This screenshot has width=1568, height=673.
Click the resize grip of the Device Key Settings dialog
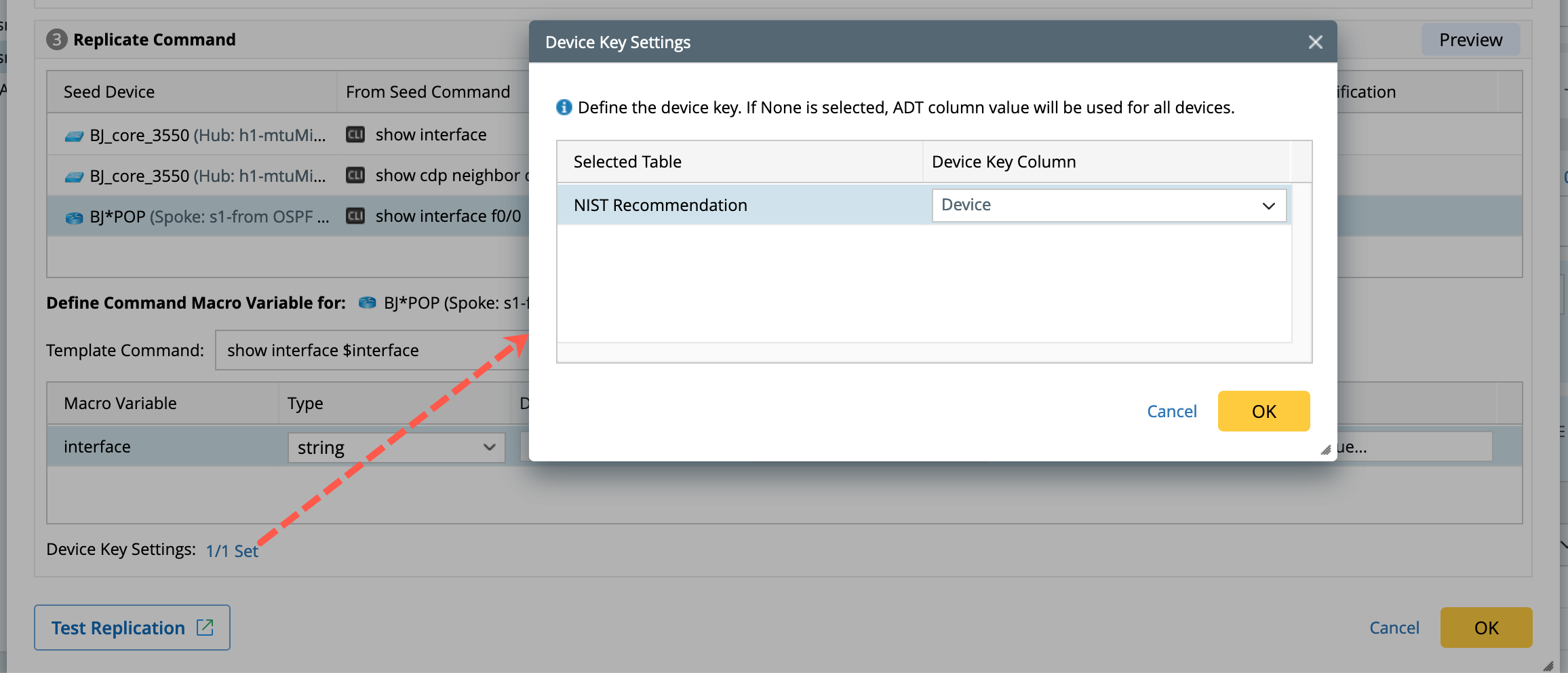point(1326,450)
